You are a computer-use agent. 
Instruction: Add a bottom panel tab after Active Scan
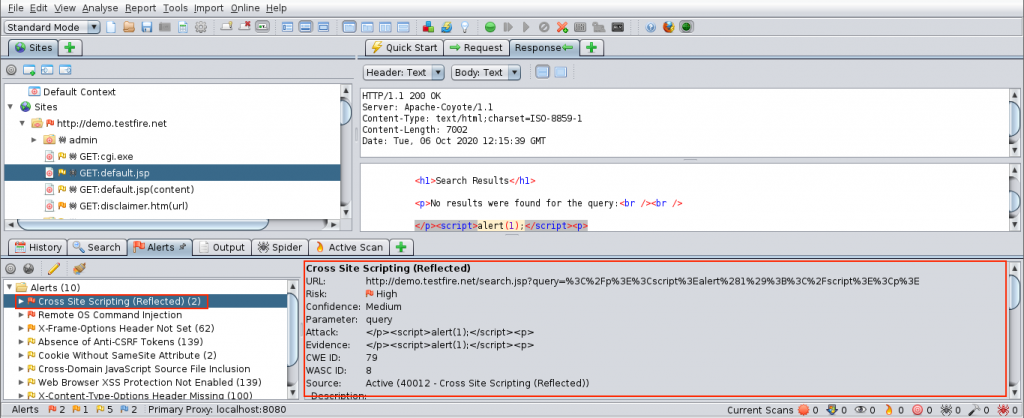(x=402, y=248)
